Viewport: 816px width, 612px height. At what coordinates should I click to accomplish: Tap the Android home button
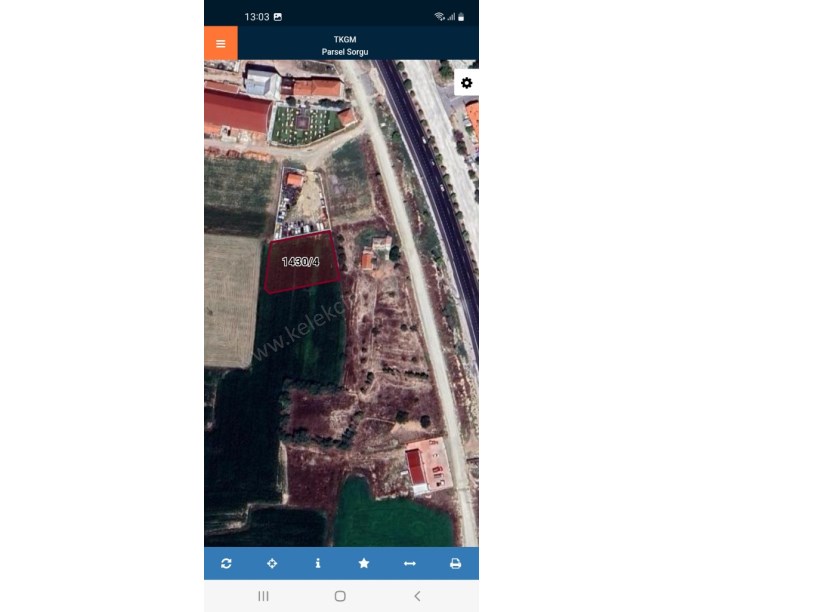click(340, 596)
